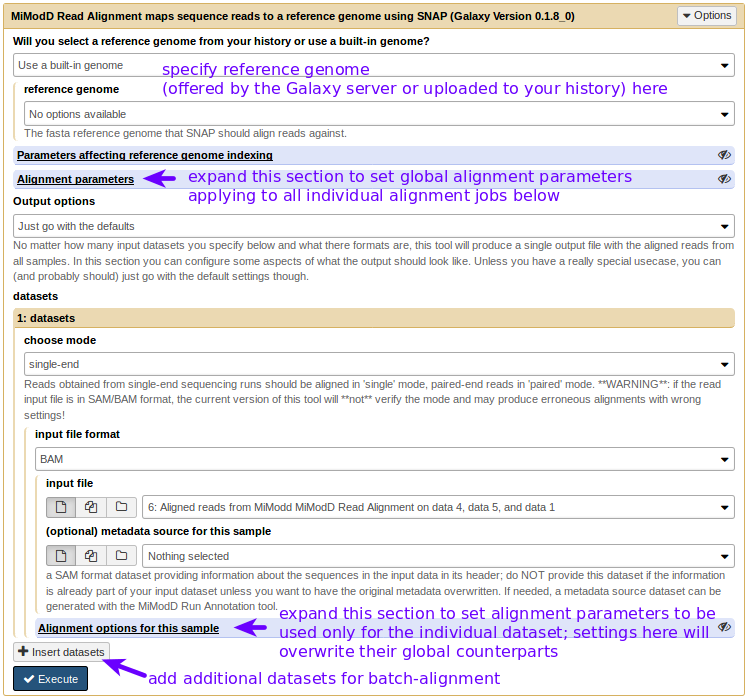Select multiple datasets icon for metadata source
748x699 pixels.
(91, 556)
